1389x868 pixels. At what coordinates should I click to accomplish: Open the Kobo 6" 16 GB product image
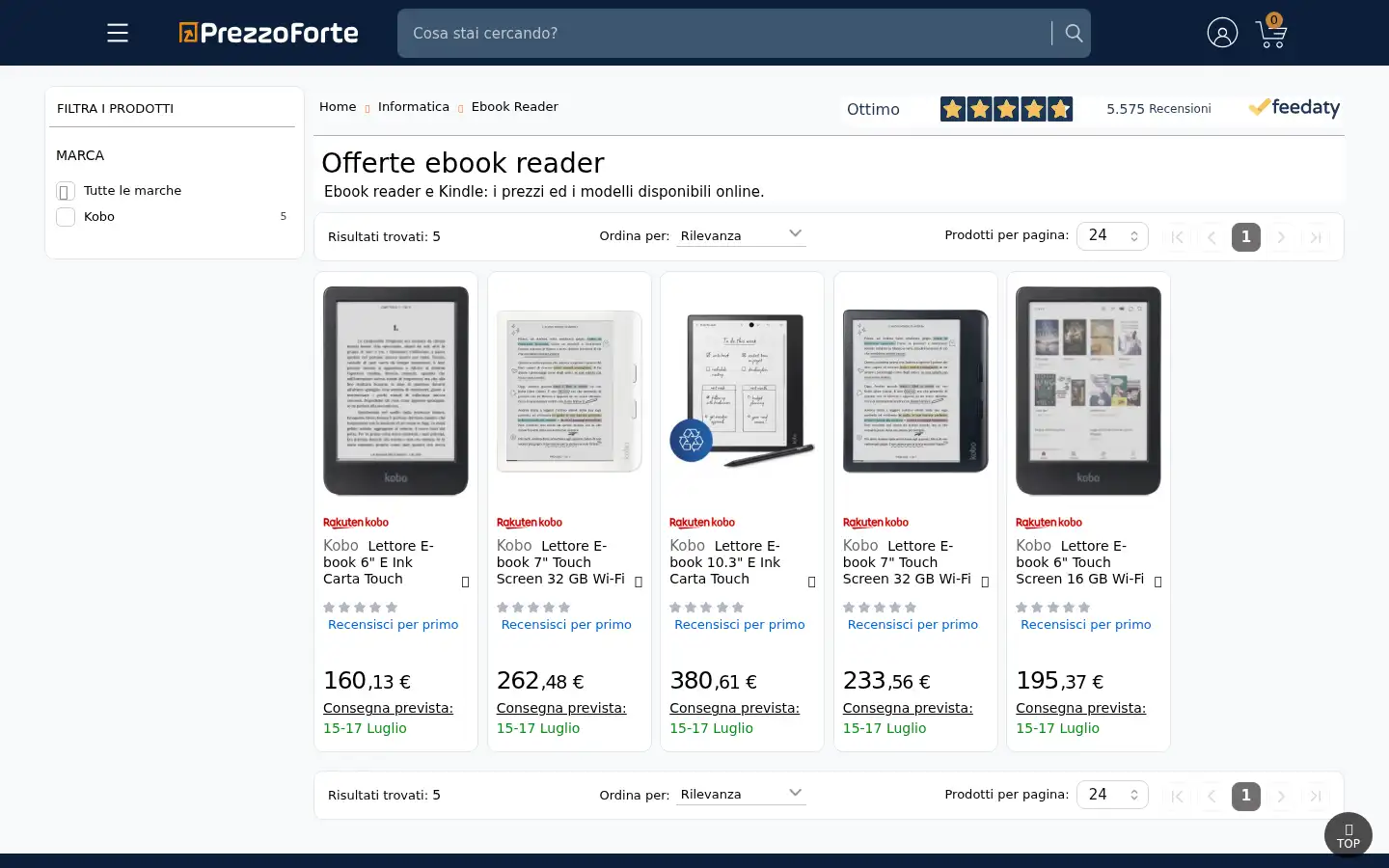[1088, 391]
